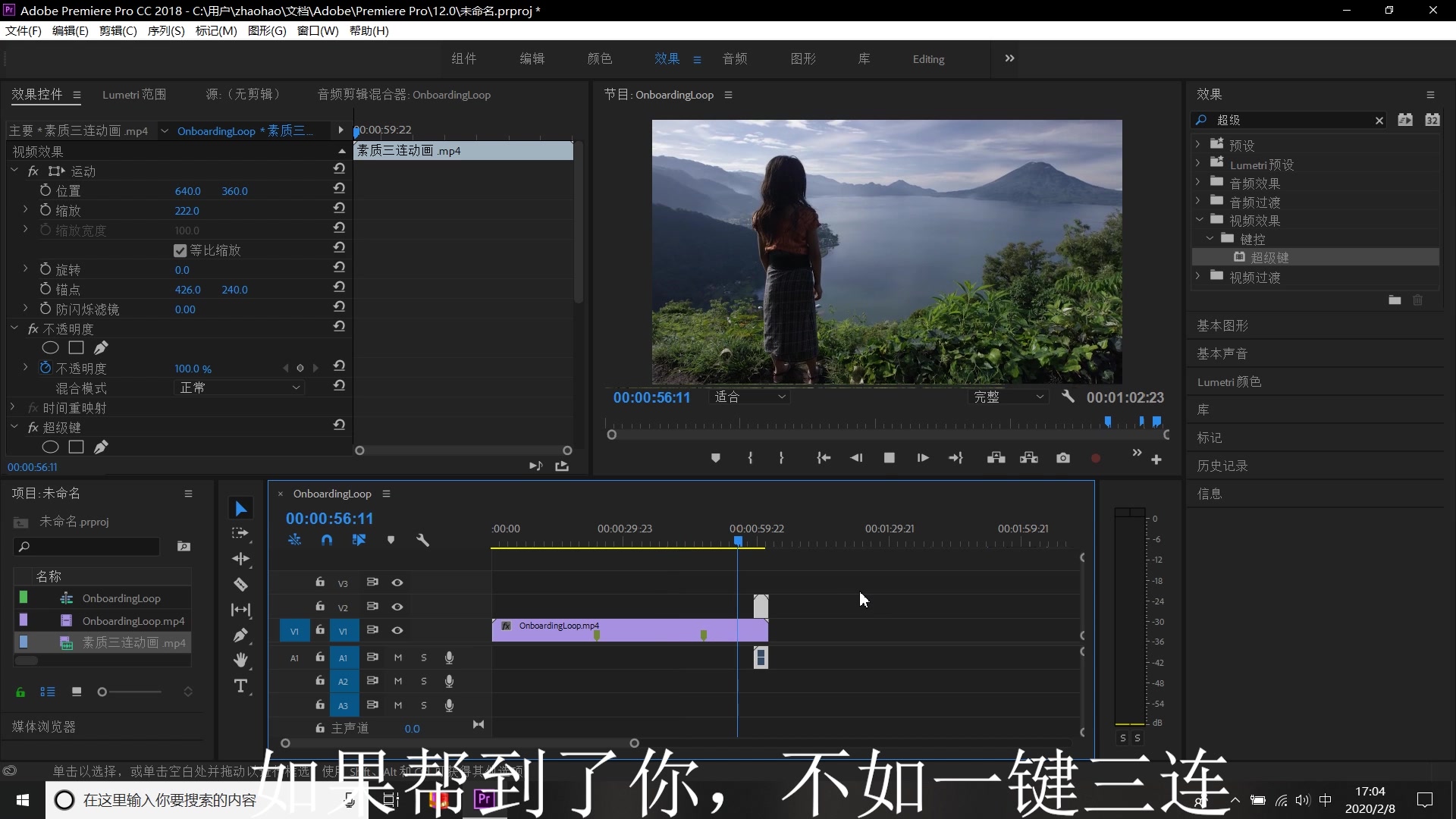Expand the 预设 presets folder
This screenshot has width=1456, height=819.
click(x=1197, y=143)
